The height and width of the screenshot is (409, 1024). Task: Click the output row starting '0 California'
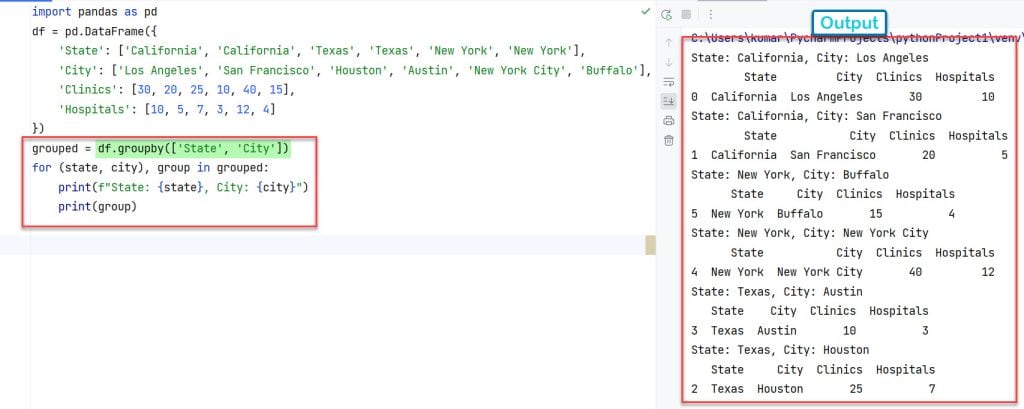(x=842, y=97)
